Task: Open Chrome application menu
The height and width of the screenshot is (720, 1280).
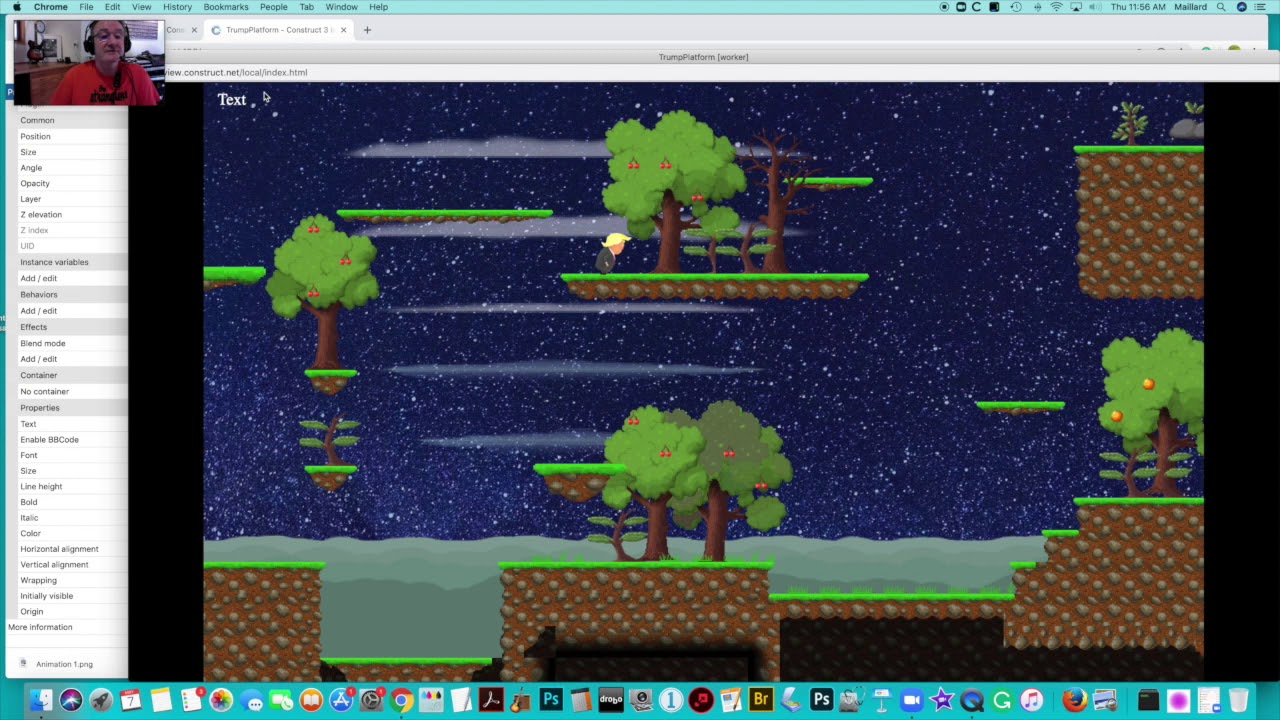Action: 51,7
